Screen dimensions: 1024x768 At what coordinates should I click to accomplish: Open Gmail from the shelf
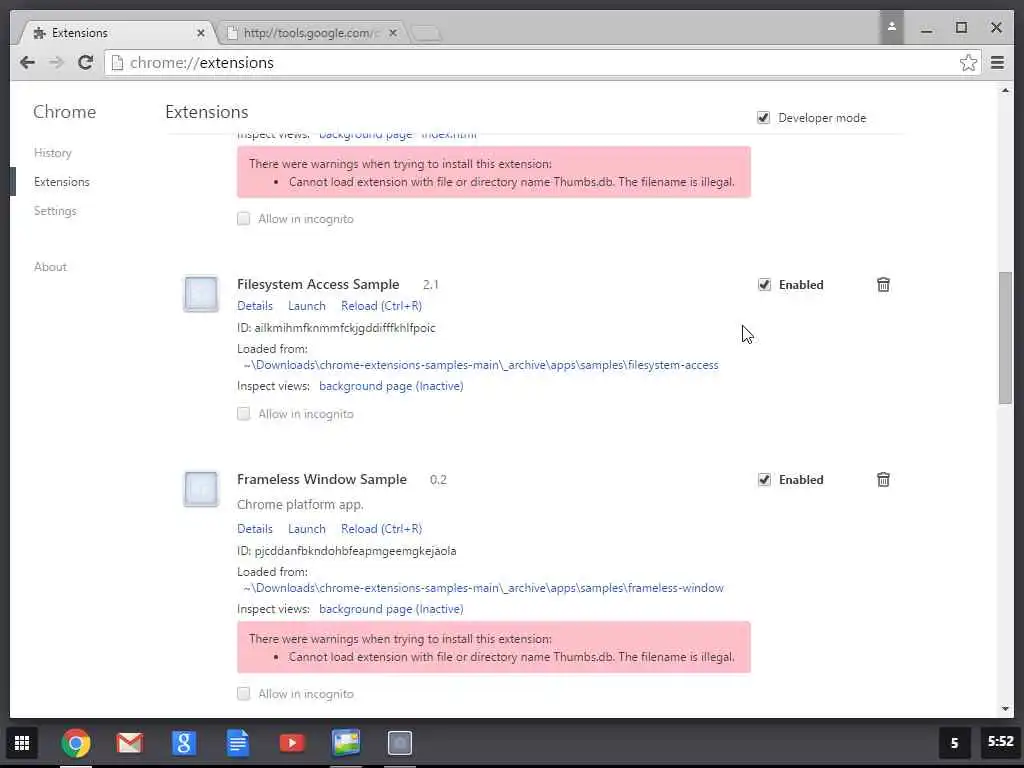pyautogui.click(x=130, y=743)
